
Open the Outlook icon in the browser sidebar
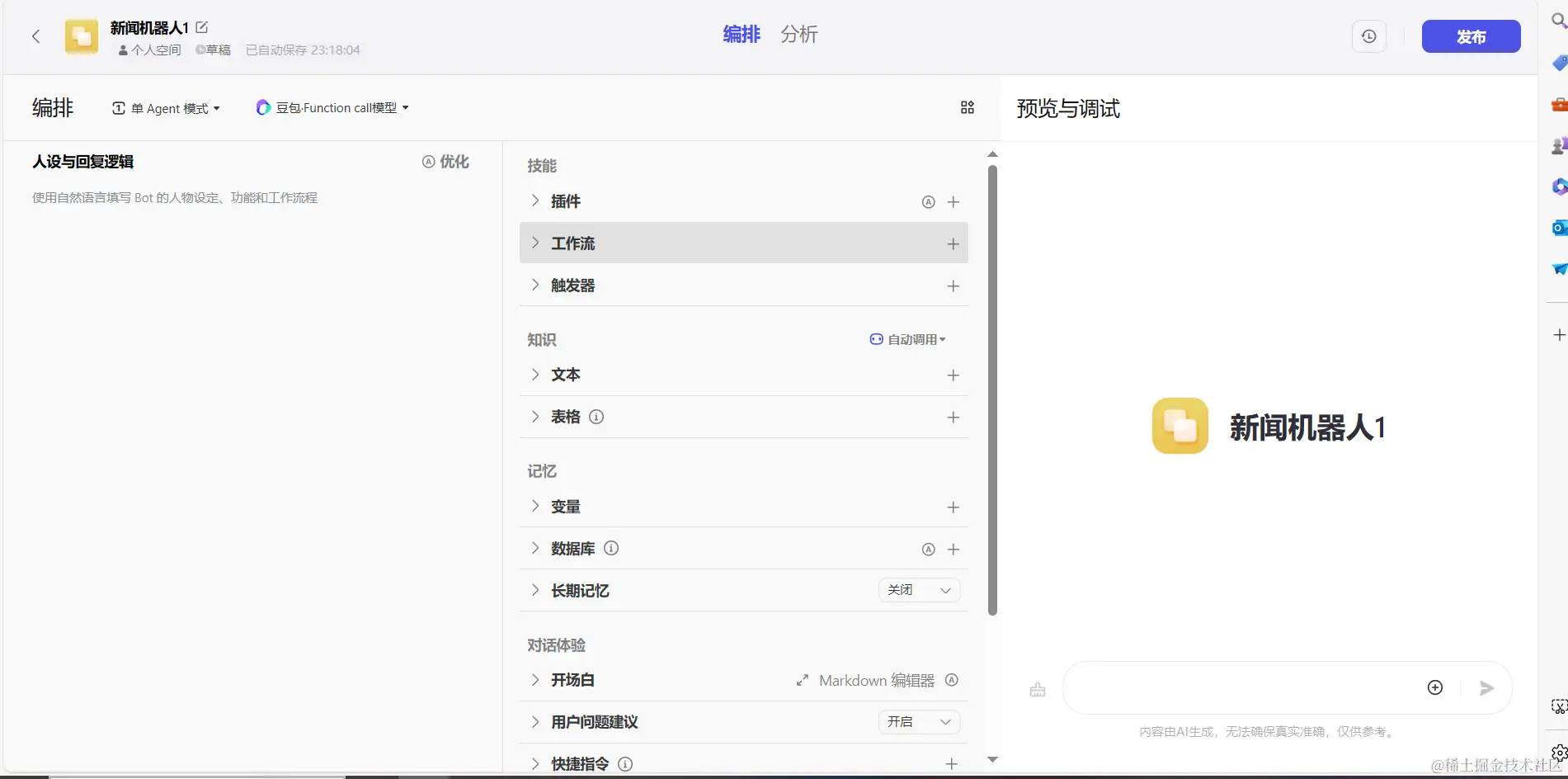pos(1559,228)
